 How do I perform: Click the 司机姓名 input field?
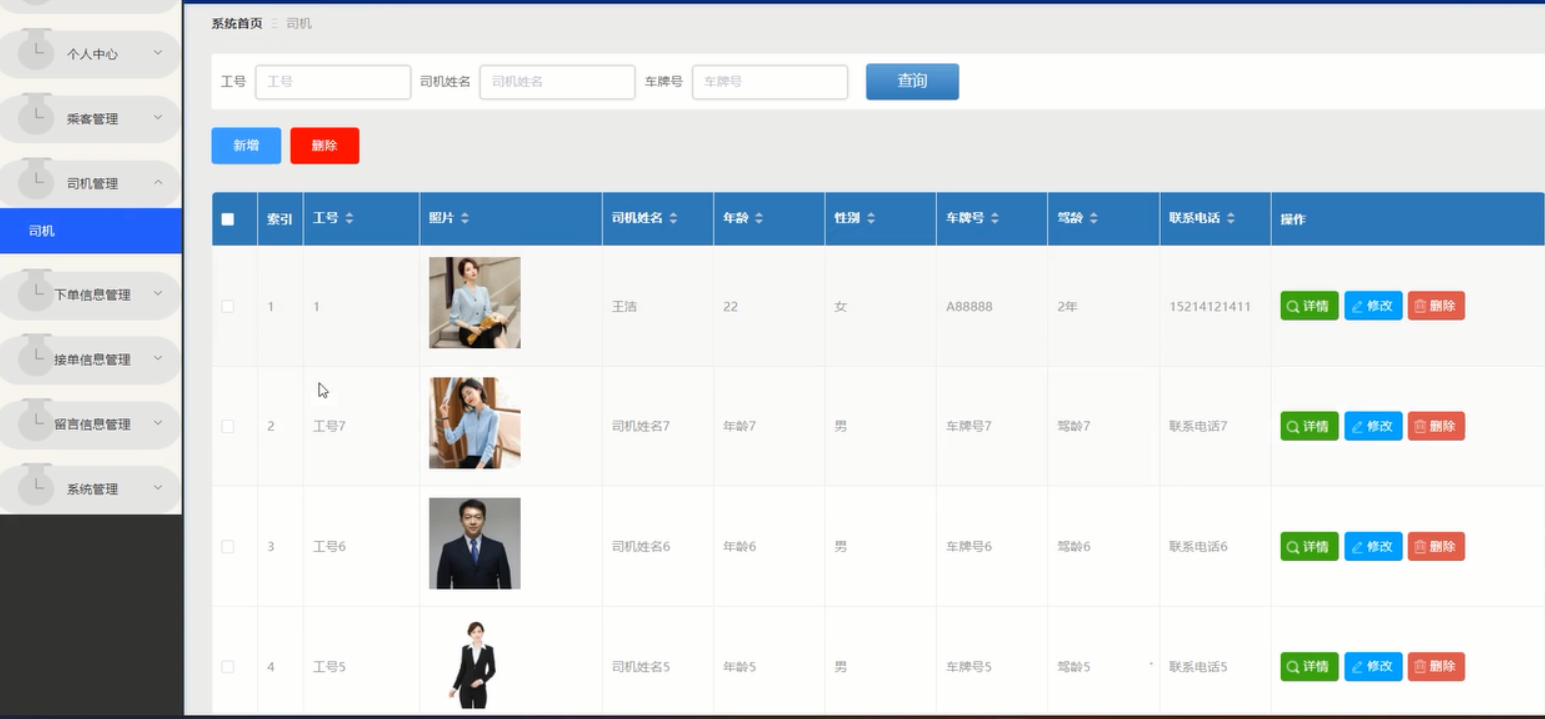557,81
